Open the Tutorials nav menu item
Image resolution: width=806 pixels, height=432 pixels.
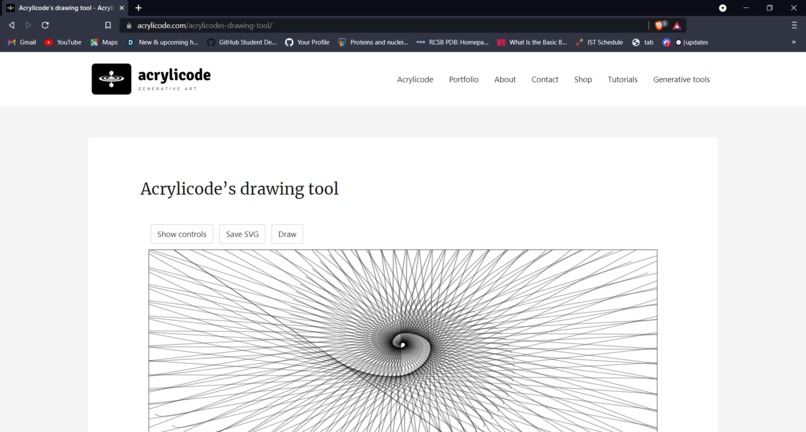click(622, 79)
